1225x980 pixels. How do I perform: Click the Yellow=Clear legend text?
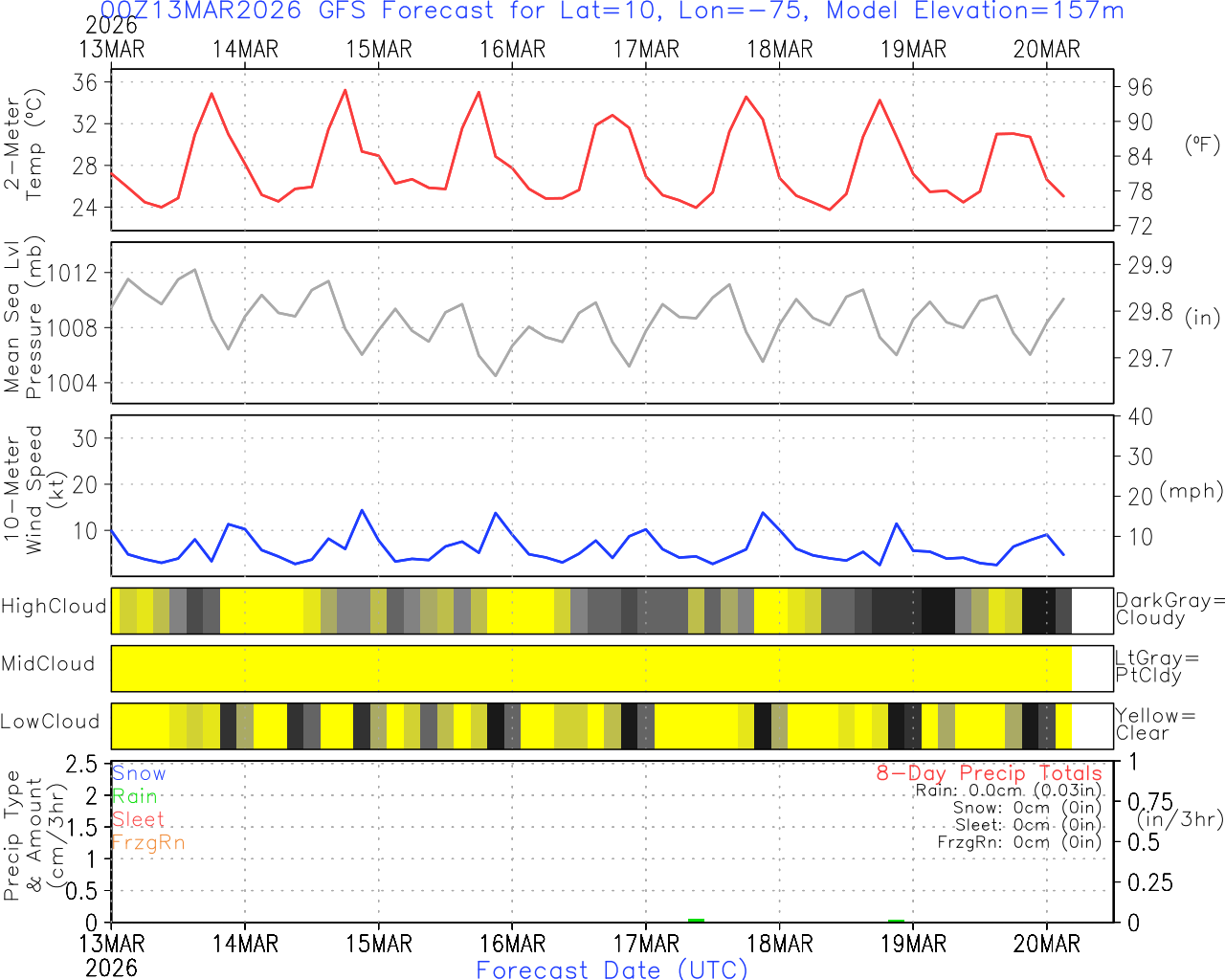coord(1155,724)
